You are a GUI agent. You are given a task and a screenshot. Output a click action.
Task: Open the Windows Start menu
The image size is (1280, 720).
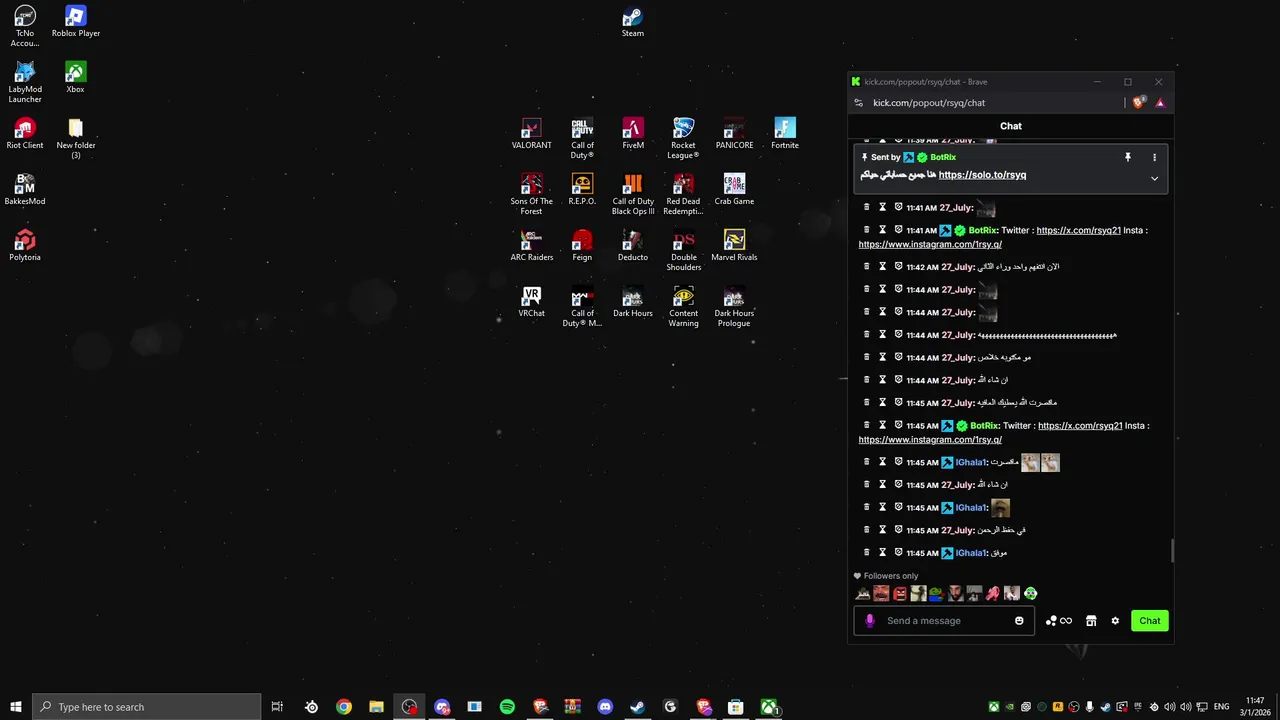coord(15,707)
